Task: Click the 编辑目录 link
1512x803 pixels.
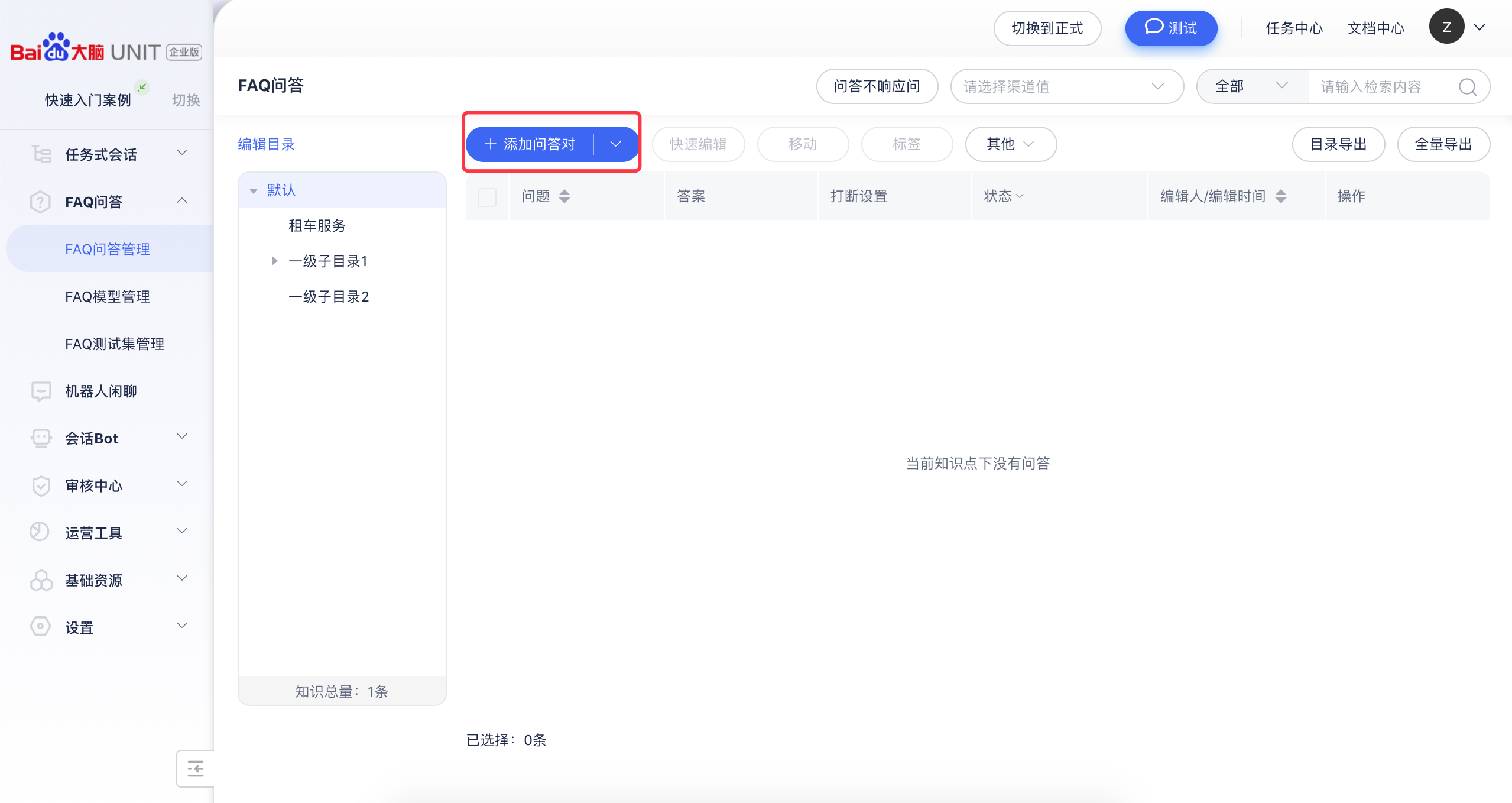Action: tap(266, 144)
